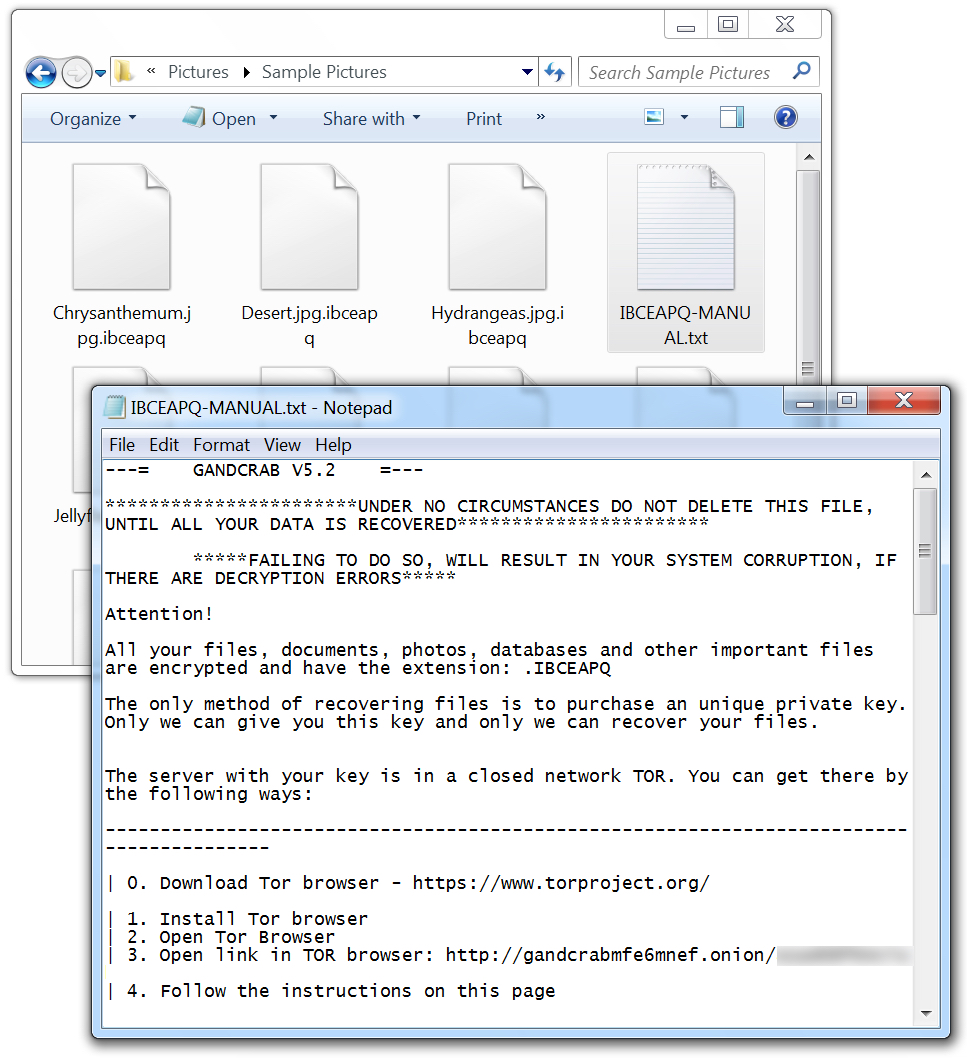Screen dimensions: 967x1058
Task: Click Explorer scrollbar up arrow
Action: click(x=809, y=157)
